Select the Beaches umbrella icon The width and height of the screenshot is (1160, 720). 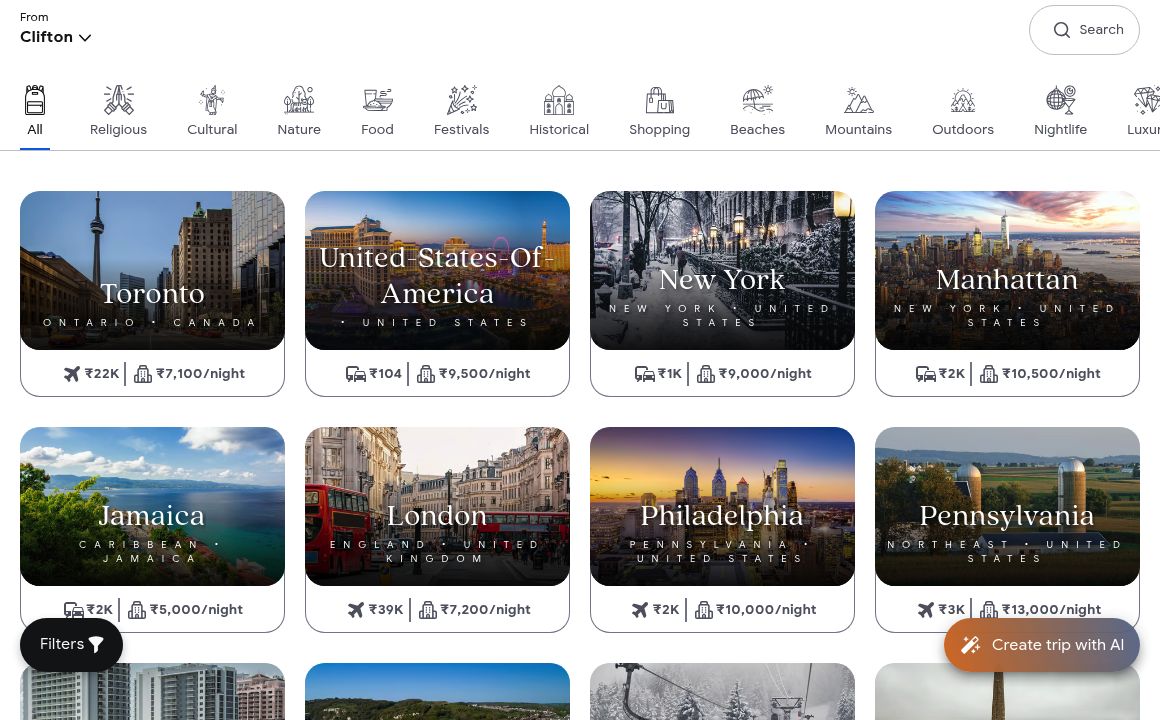point(757,100)
